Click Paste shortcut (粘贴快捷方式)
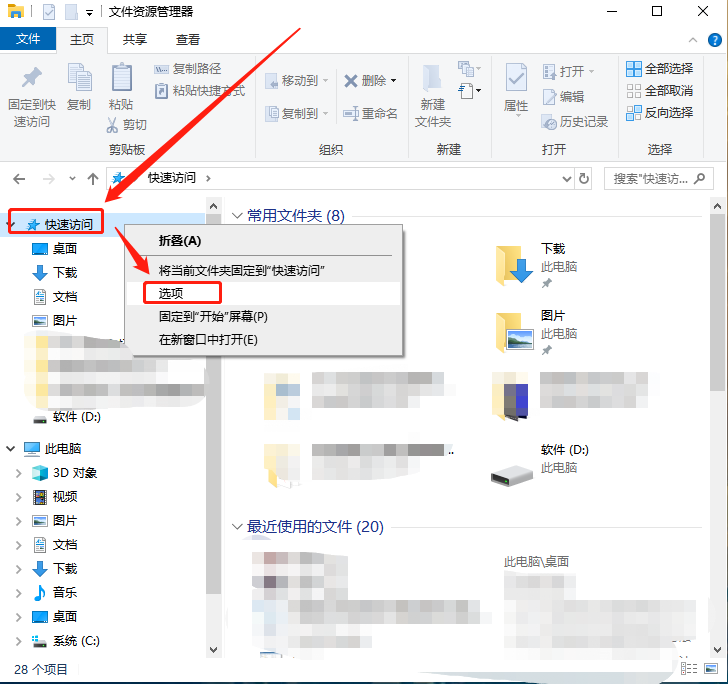This screenshot has height=684, width=728. click(x=200, y=90)
